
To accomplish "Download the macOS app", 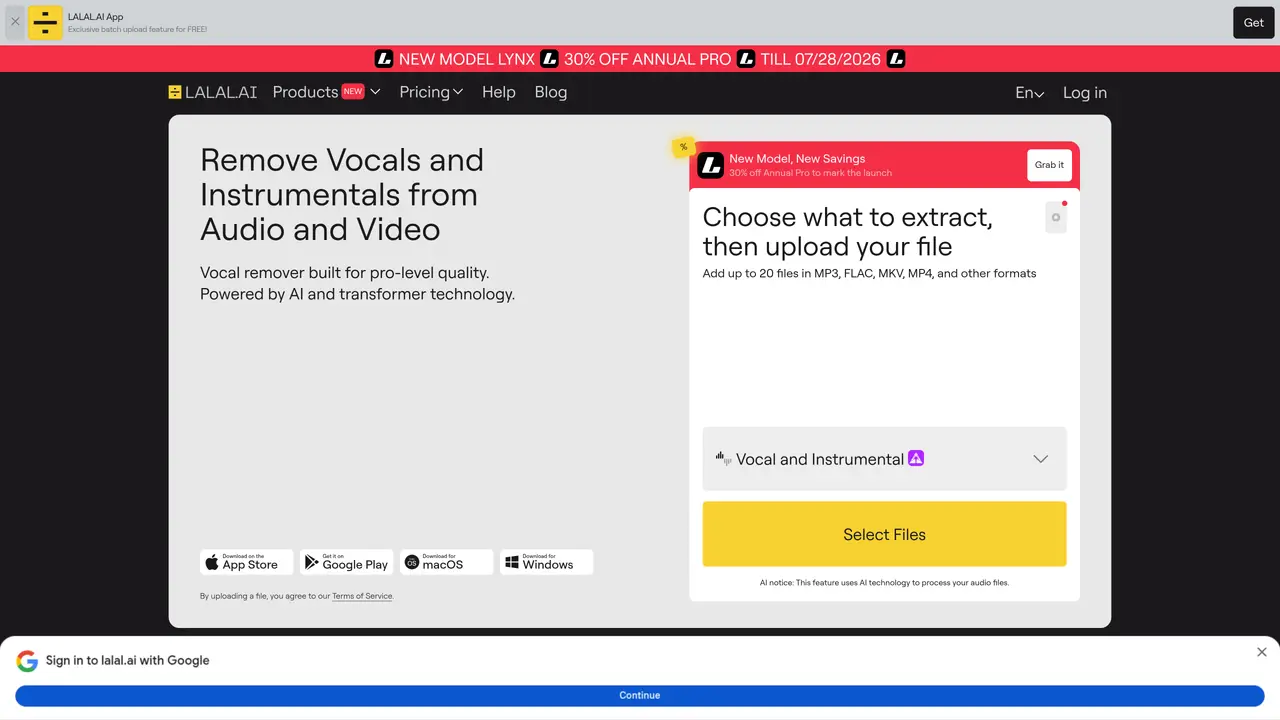I will [447, 562].
